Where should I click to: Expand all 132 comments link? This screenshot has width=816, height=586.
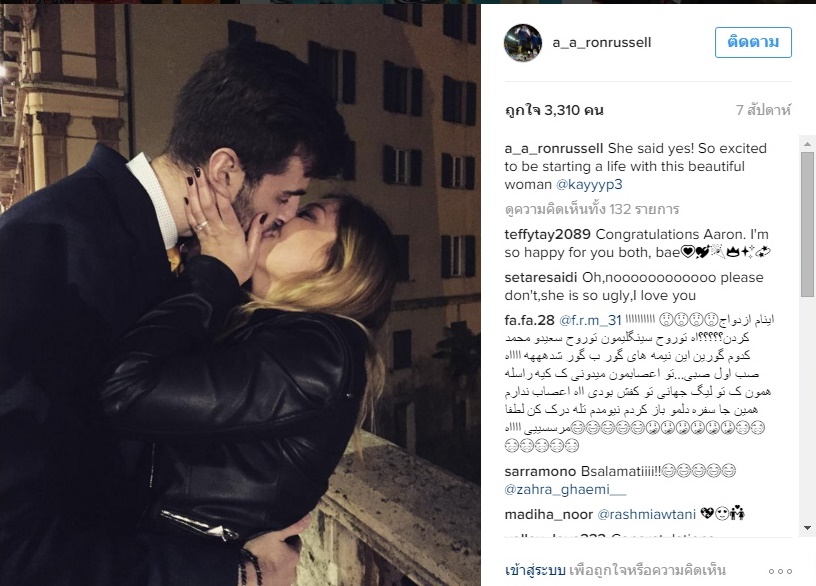click(x=592, y=209)
